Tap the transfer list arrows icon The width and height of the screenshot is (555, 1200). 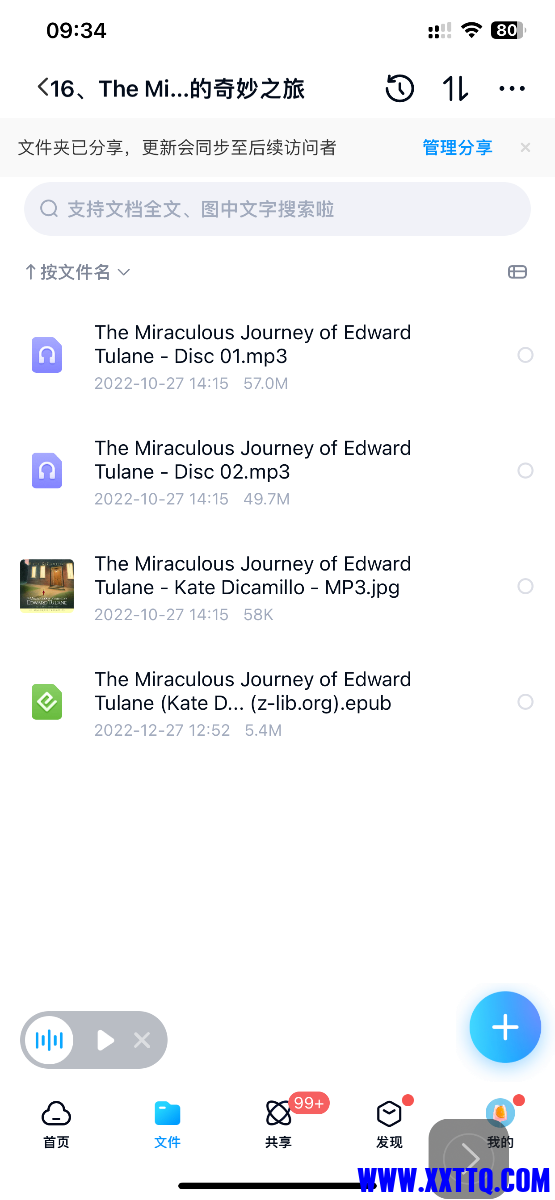pos(456,89)
